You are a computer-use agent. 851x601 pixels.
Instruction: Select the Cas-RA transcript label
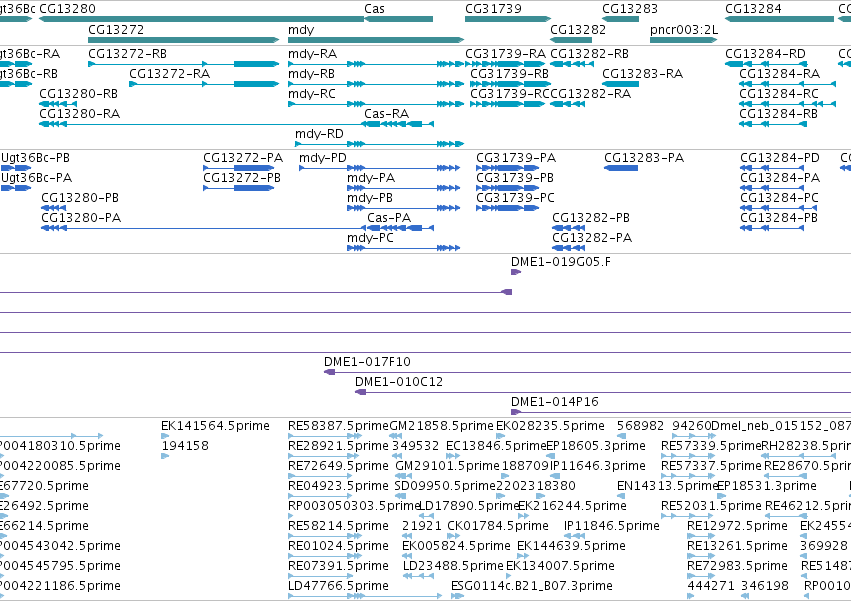pyautogui.click(x=386, y=114)
